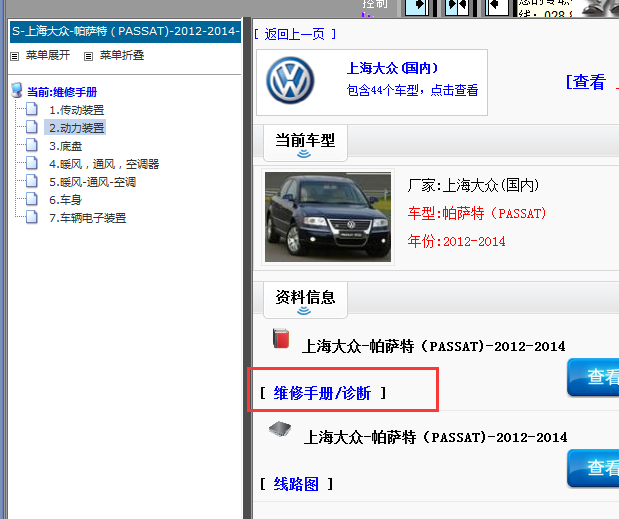Click the vertical splitter bar between panes
Screen dimensions: 619x519
(248, 268)
